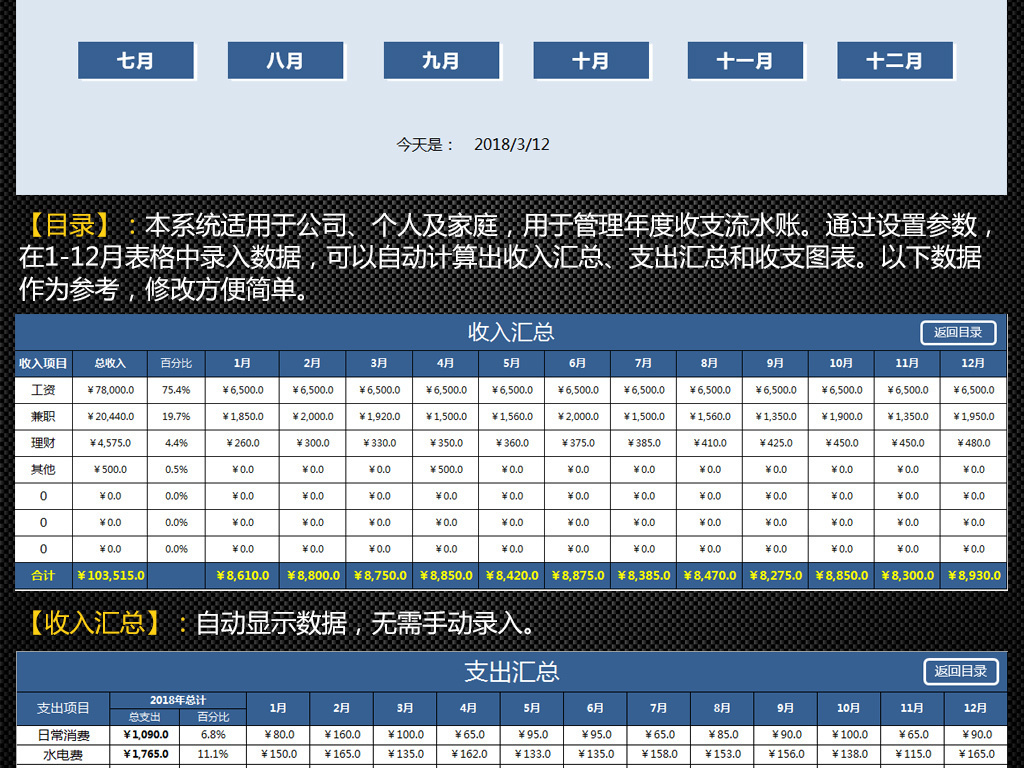Click the 其他 total cell ¥500.0
The image size is (1024, 768).
click(x=110, y=469)
